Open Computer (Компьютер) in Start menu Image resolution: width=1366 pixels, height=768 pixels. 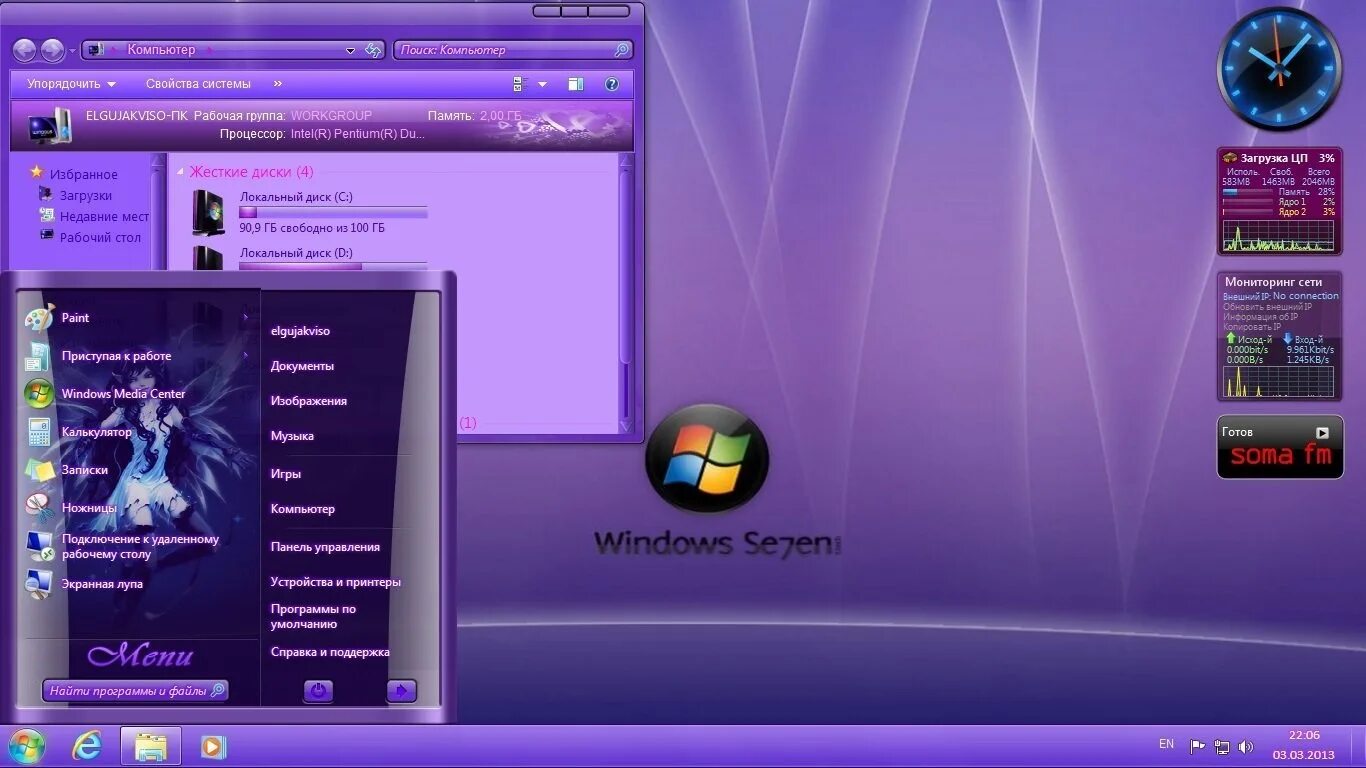click(303, 509)
